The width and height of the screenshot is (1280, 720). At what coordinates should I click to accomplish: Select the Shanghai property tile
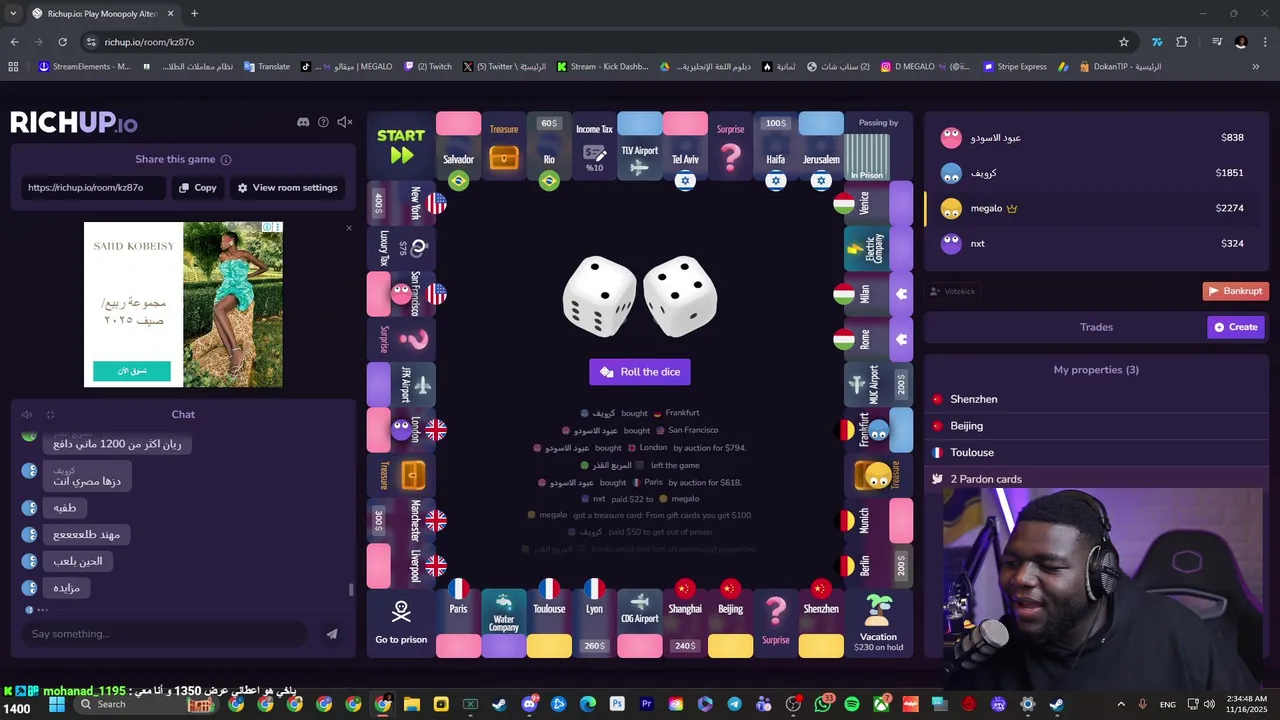pos(685,623)
